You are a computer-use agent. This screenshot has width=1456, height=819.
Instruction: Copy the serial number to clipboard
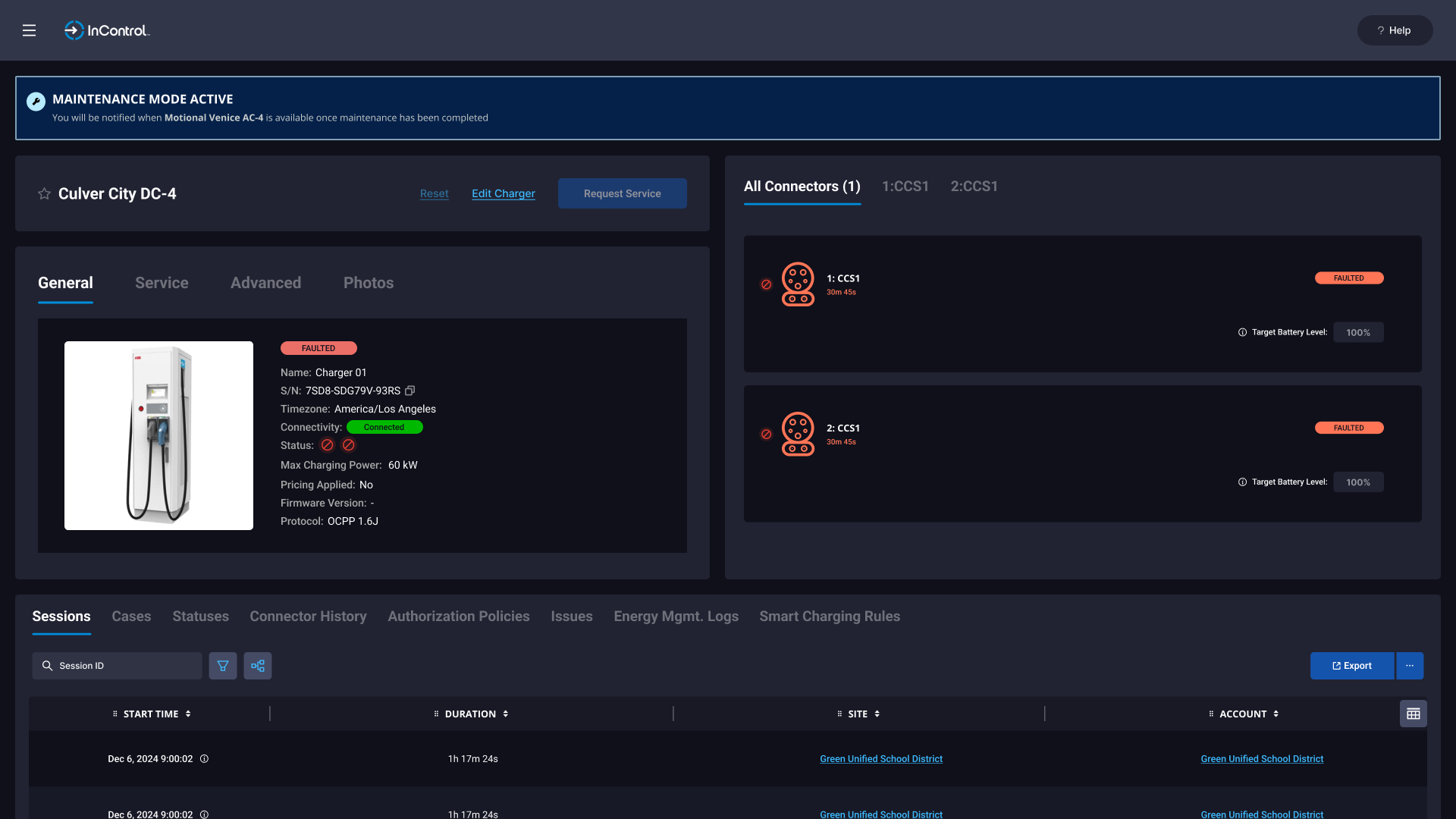pyautogui.click(x=410, y=391)
